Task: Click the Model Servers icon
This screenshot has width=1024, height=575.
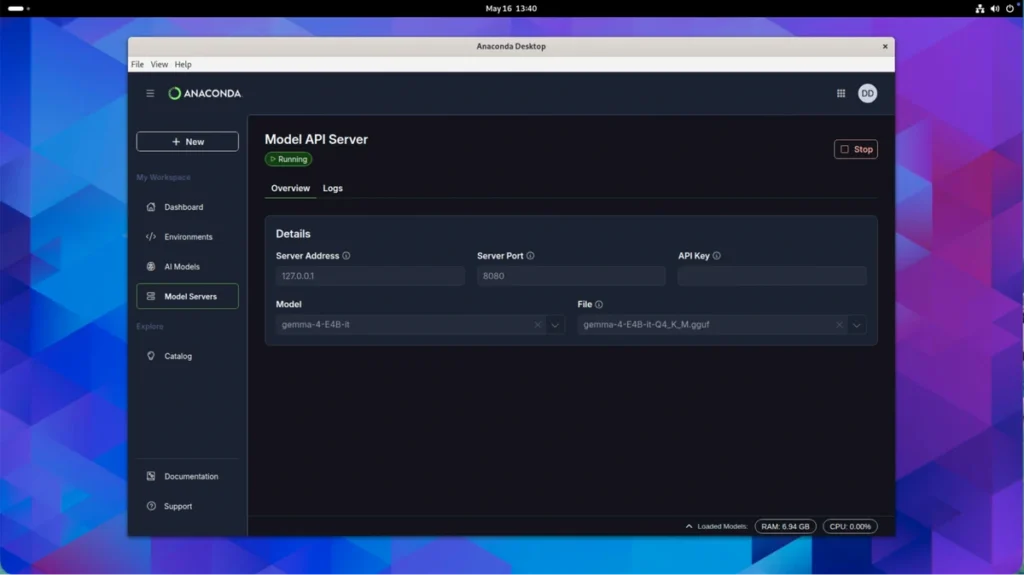Action: click(x=151, y=297)
